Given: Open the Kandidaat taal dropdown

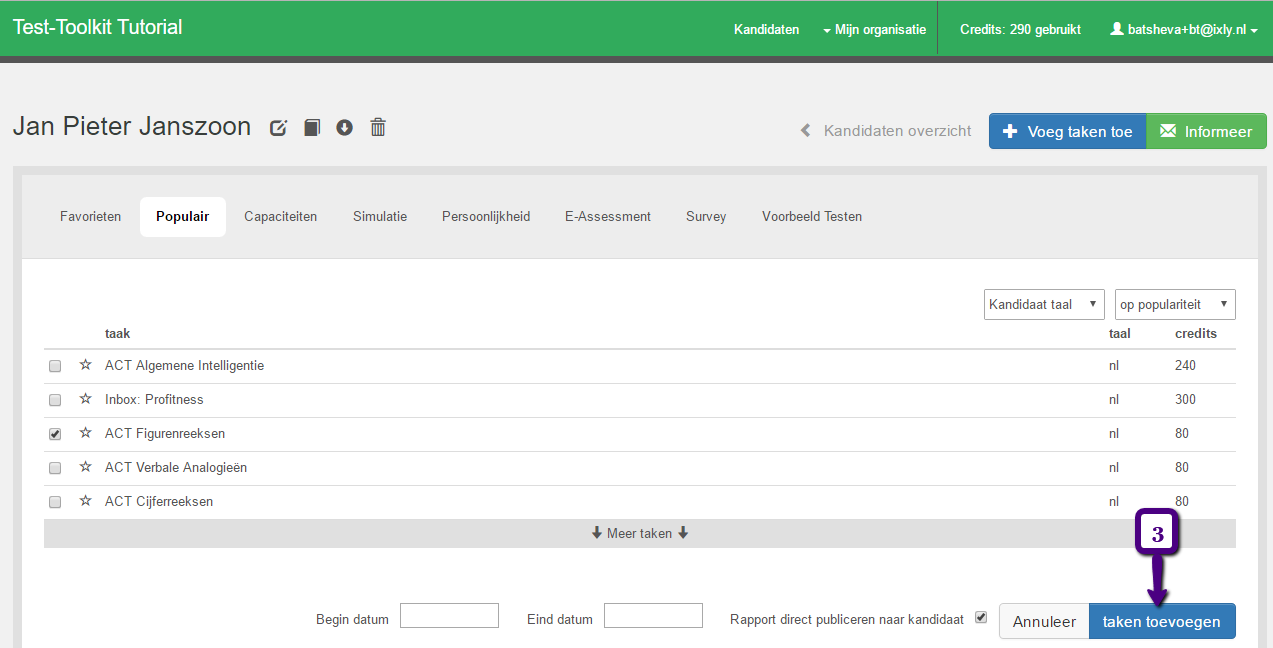Looking at the screenshot, I should pos(1044,304).
